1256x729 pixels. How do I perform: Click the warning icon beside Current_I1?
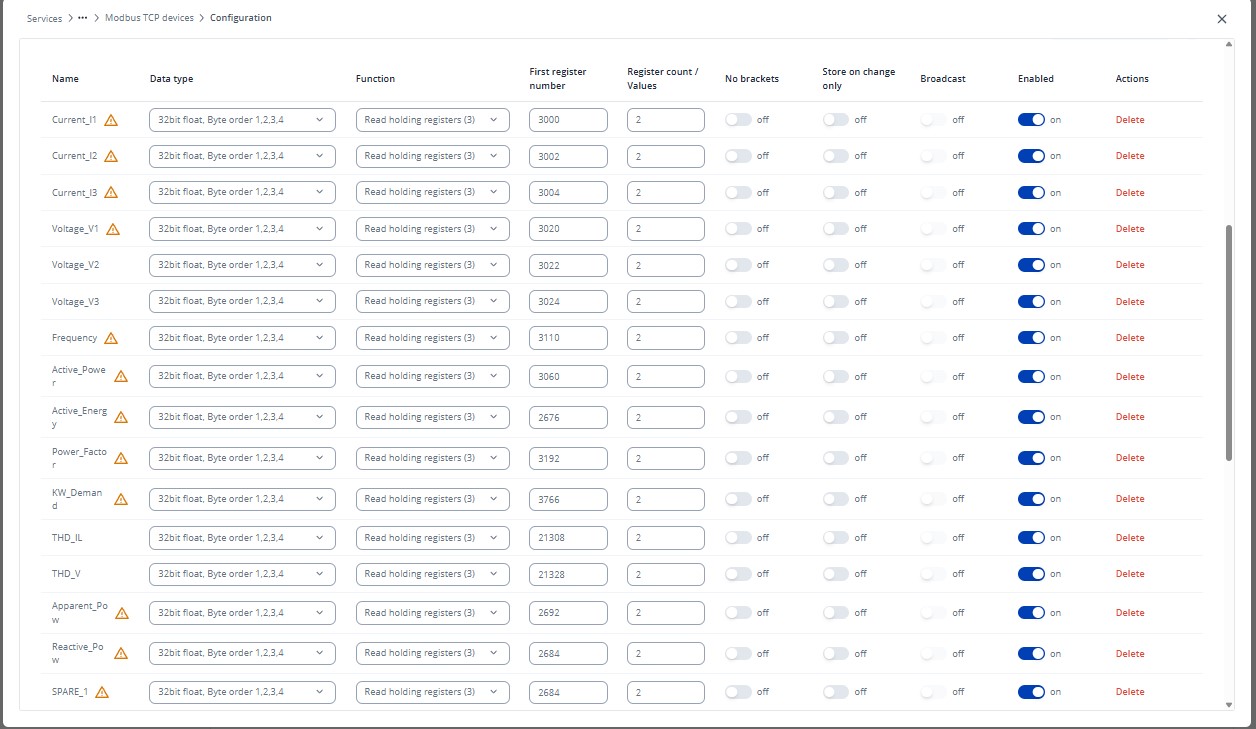(x=111, y=120)
